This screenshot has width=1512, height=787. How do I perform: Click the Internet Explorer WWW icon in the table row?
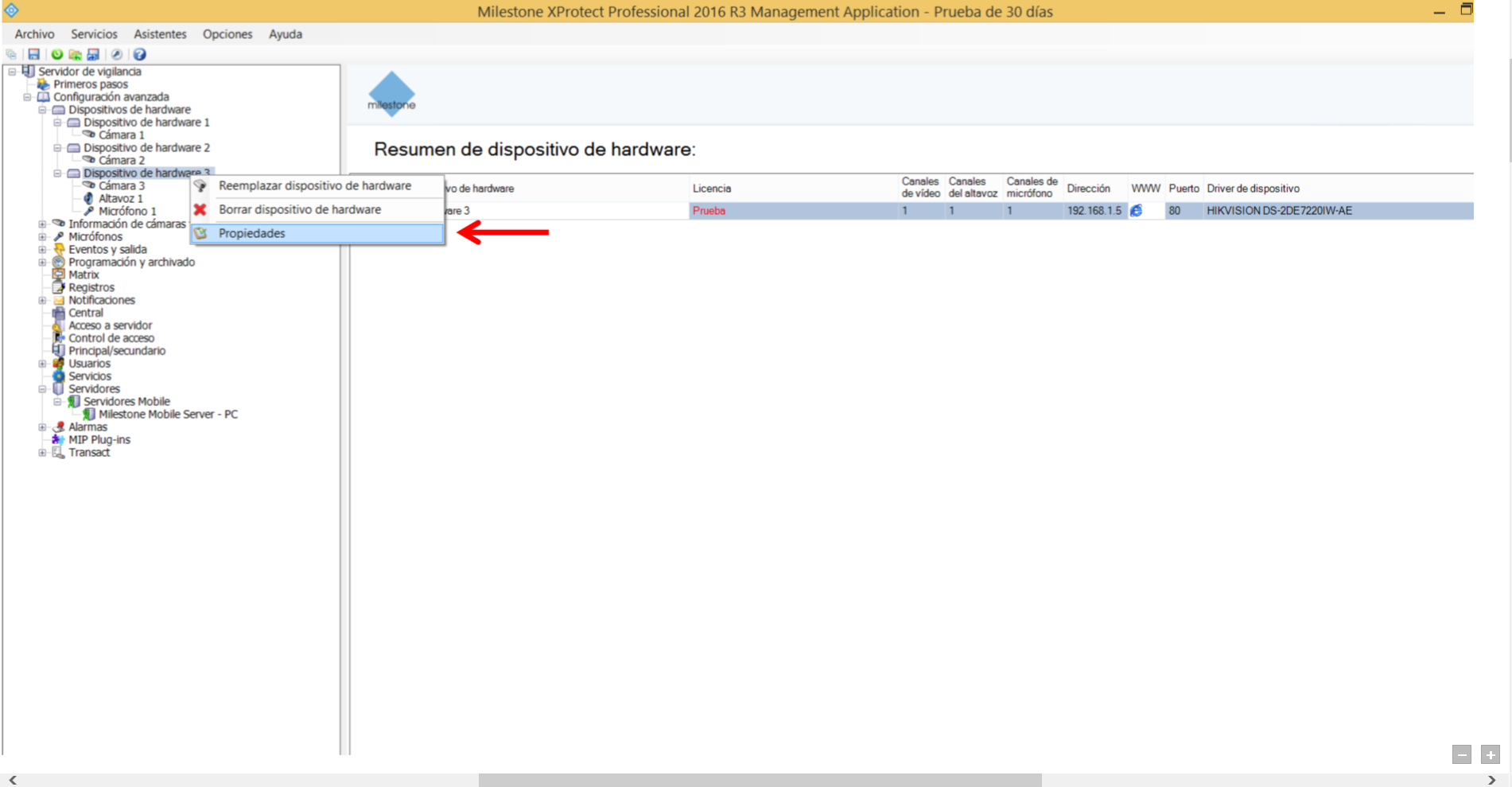point(1137,211)
